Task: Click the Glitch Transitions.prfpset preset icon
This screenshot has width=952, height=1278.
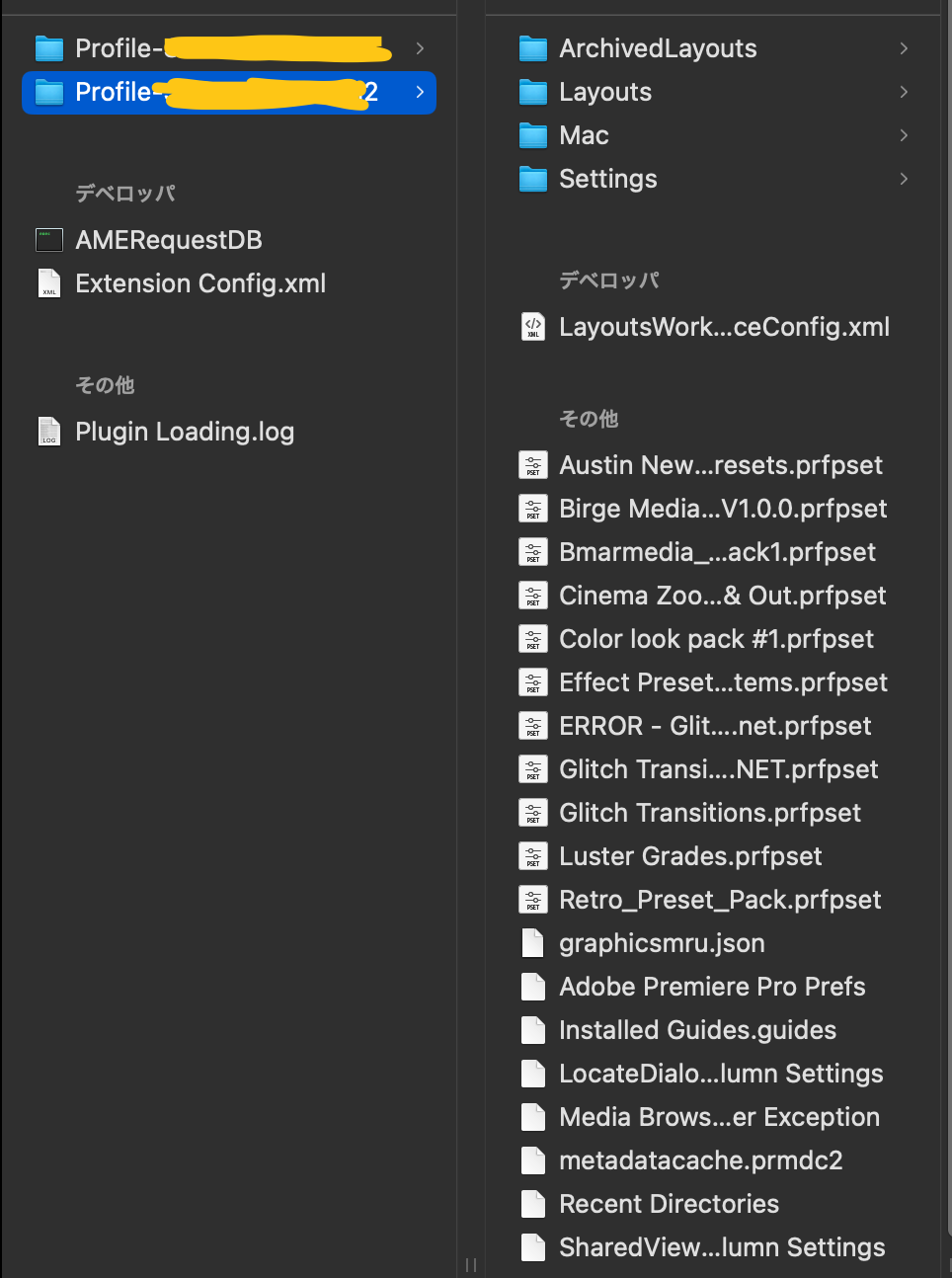Action: click(x=533, y=813)
